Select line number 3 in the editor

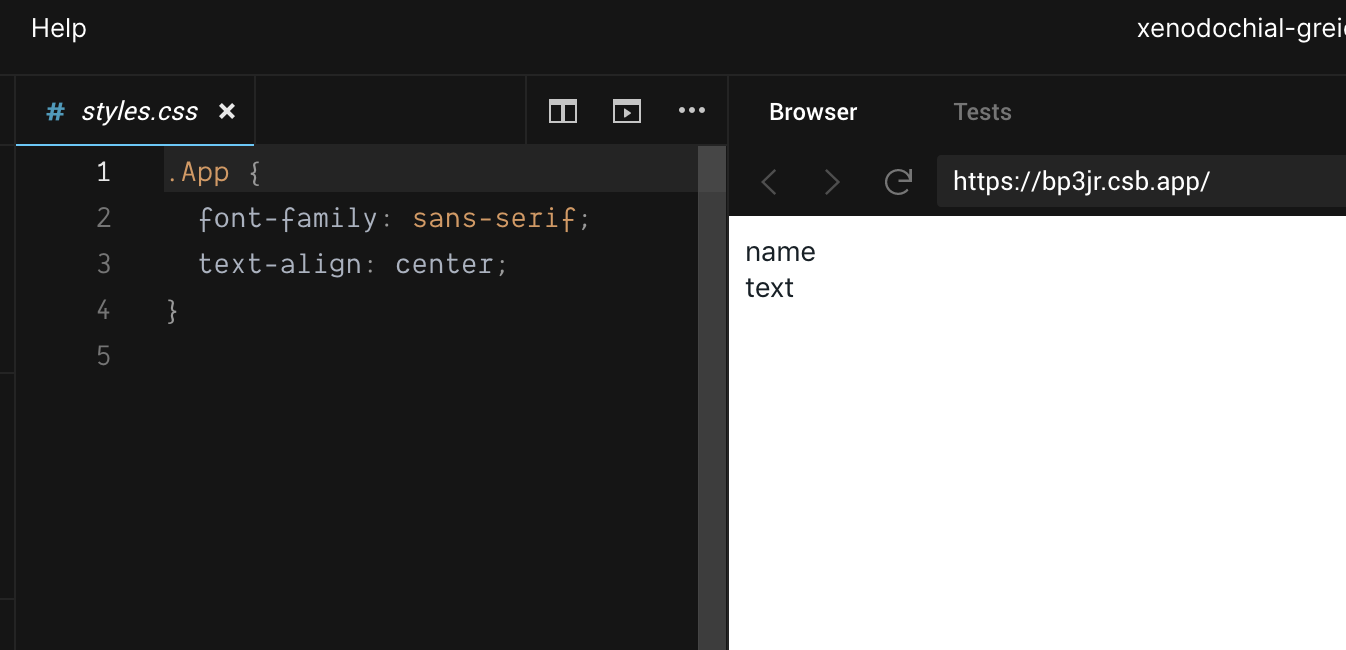coord(103,263)
